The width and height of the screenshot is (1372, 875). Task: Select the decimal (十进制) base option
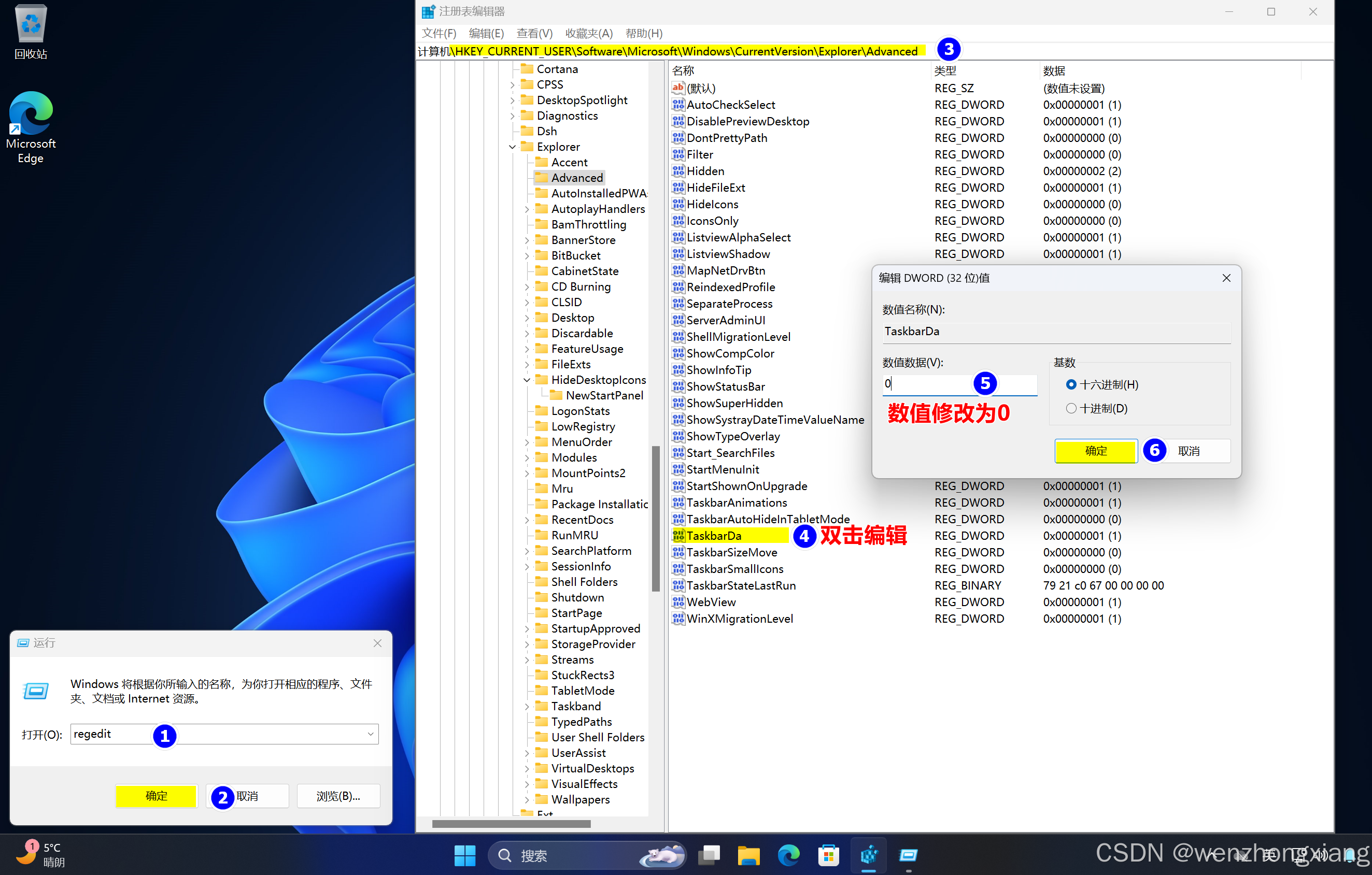click(1070, 408)
